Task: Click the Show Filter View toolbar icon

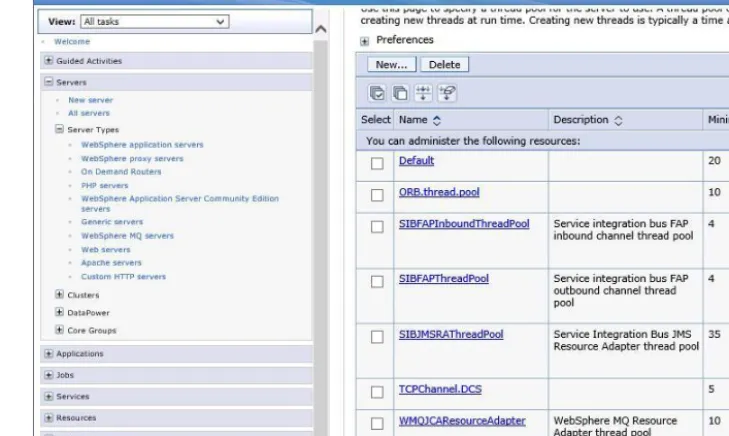Action: pos(423,93)
